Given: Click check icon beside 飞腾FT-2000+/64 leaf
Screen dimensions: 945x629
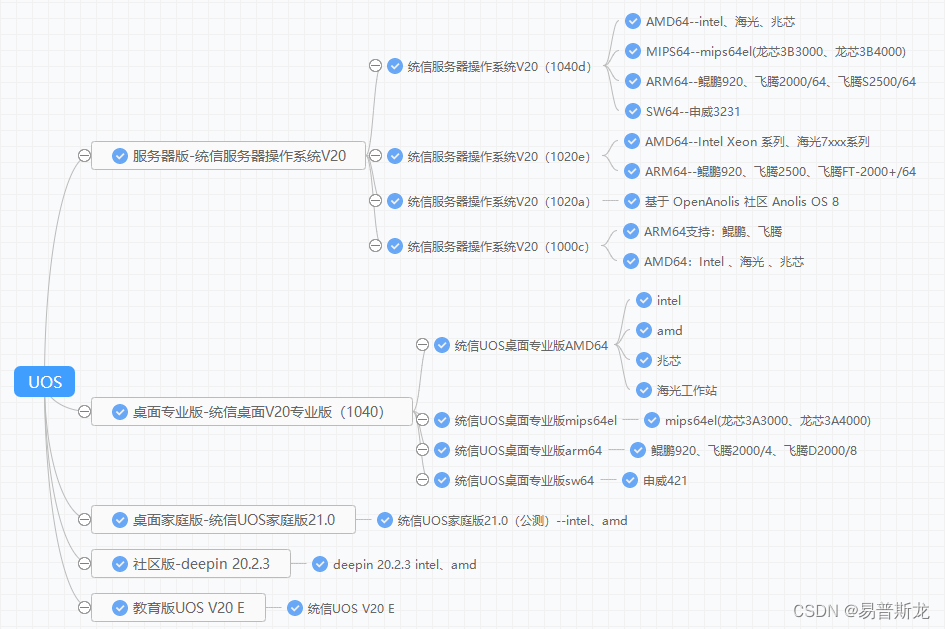Looking at the screenshot, I should [x=632, y=171].
